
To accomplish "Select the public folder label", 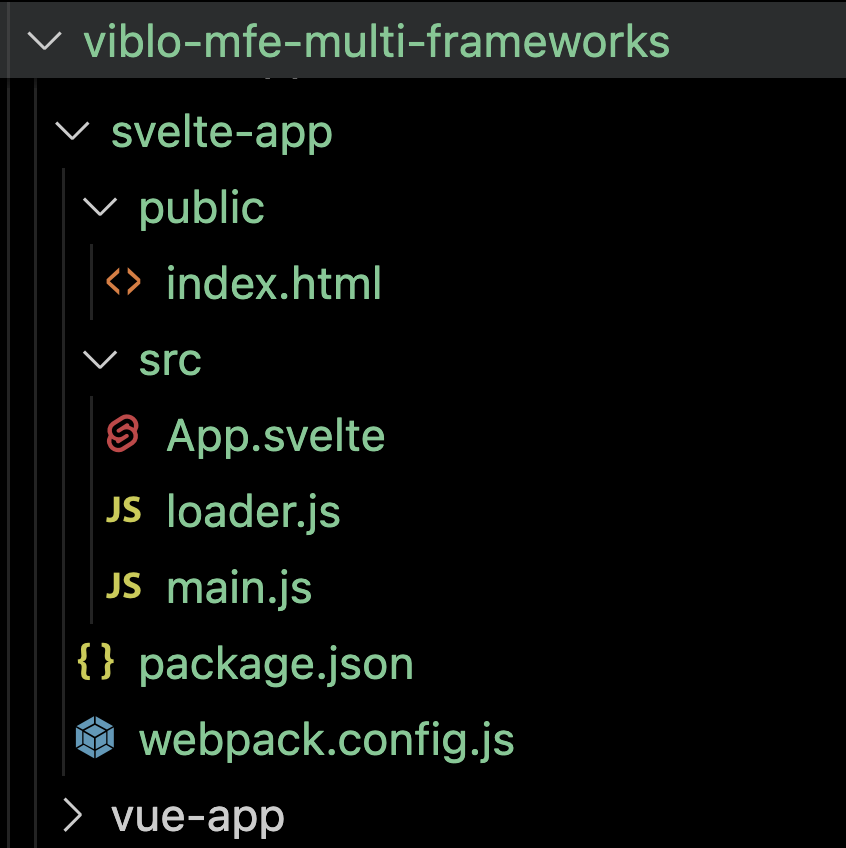I will tap(202, 207).
